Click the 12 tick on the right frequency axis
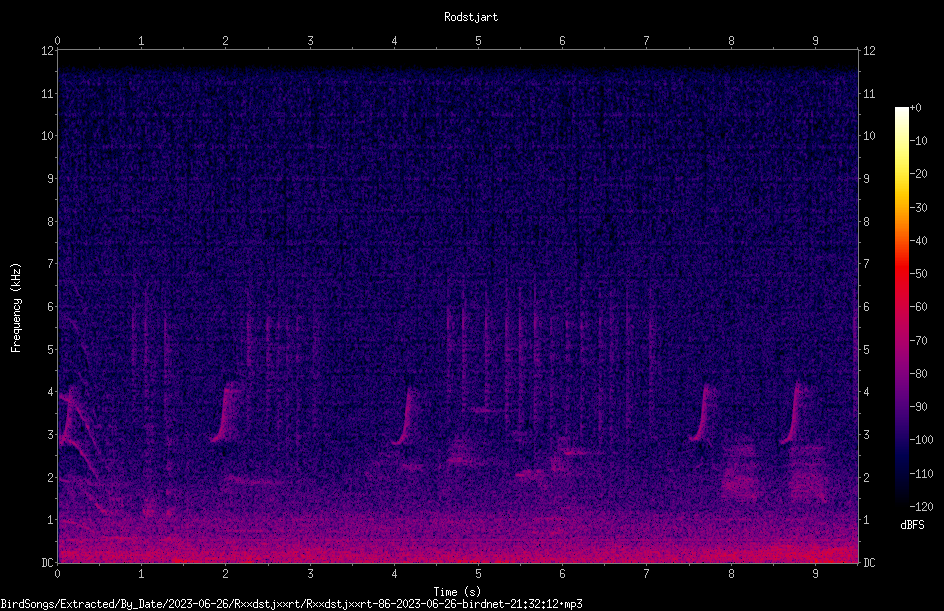This screenshot has width=944, height=611. tap(869, 51)
